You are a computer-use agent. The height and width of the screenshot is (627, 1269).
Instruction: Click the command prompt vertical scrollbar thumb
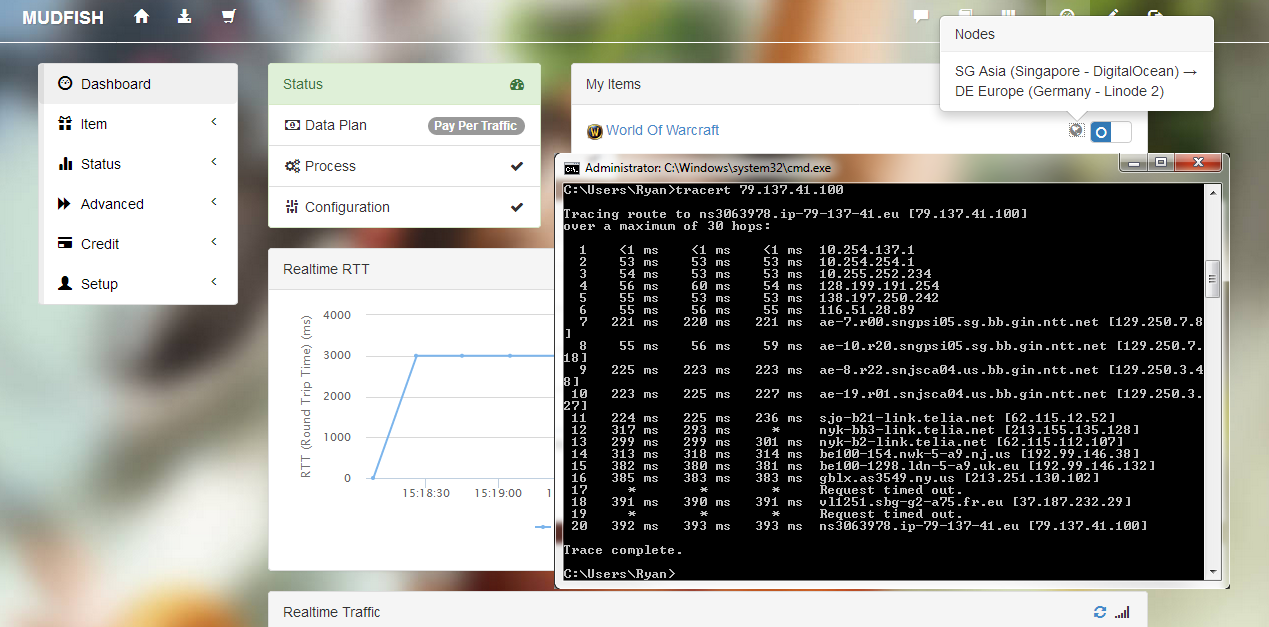tap(1213, 279)
